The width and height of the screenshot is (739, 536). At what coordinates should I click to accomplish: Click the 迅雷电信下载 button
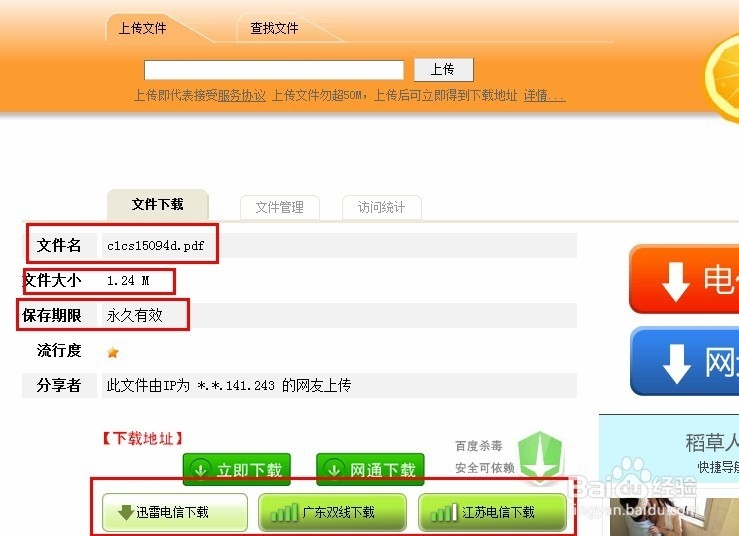175,512
